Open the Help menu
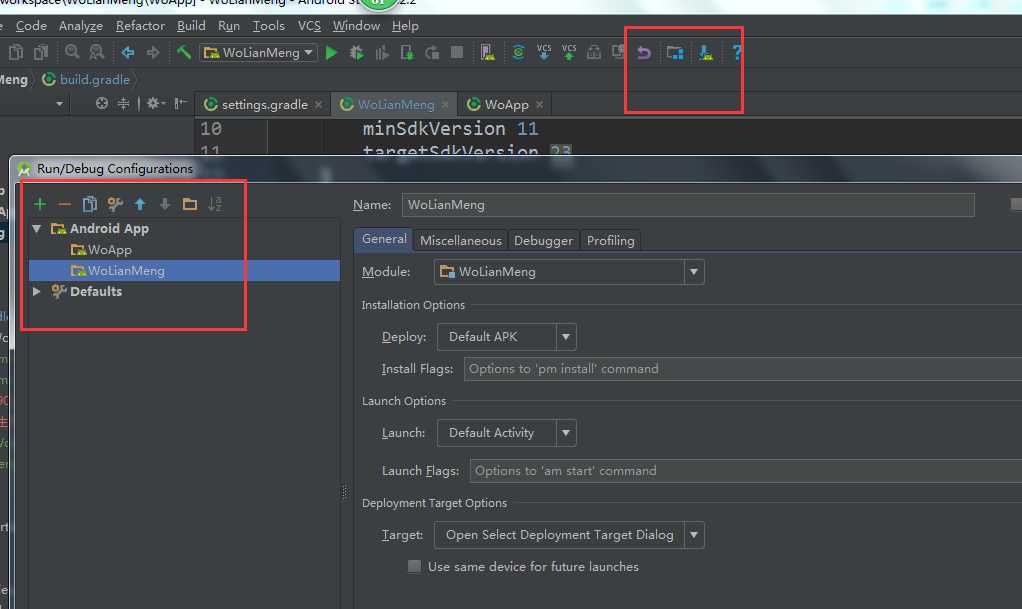Image resolution: width=1022 pixels, height=609 pixels. tap(405, 25)
